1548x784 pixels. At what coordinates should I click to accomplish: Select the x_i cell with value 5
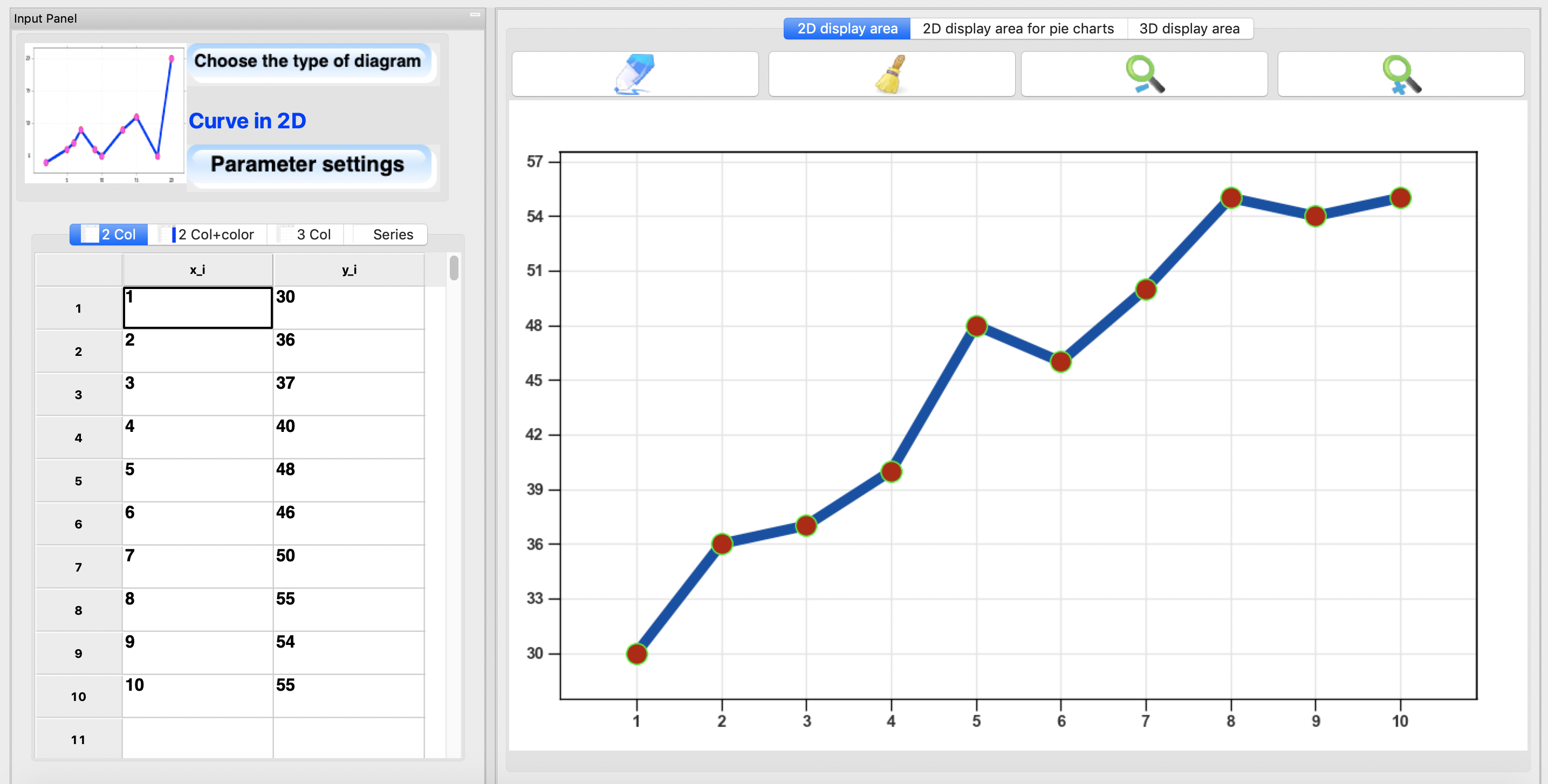(x=198, y=480)
